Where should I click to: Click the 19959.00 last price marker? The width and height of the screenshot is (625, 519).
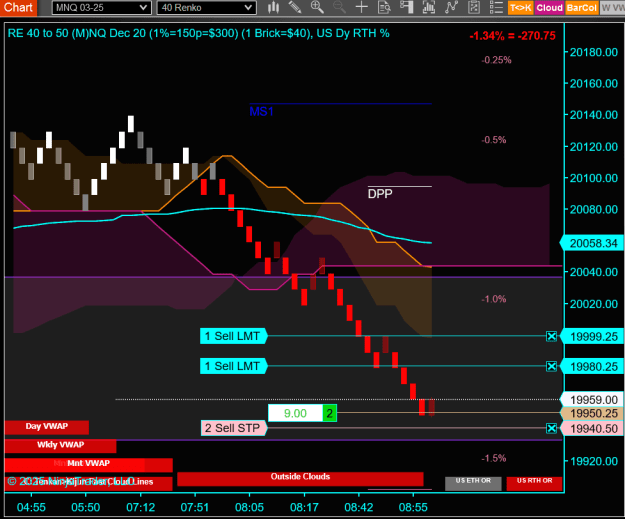coord(592,399)
